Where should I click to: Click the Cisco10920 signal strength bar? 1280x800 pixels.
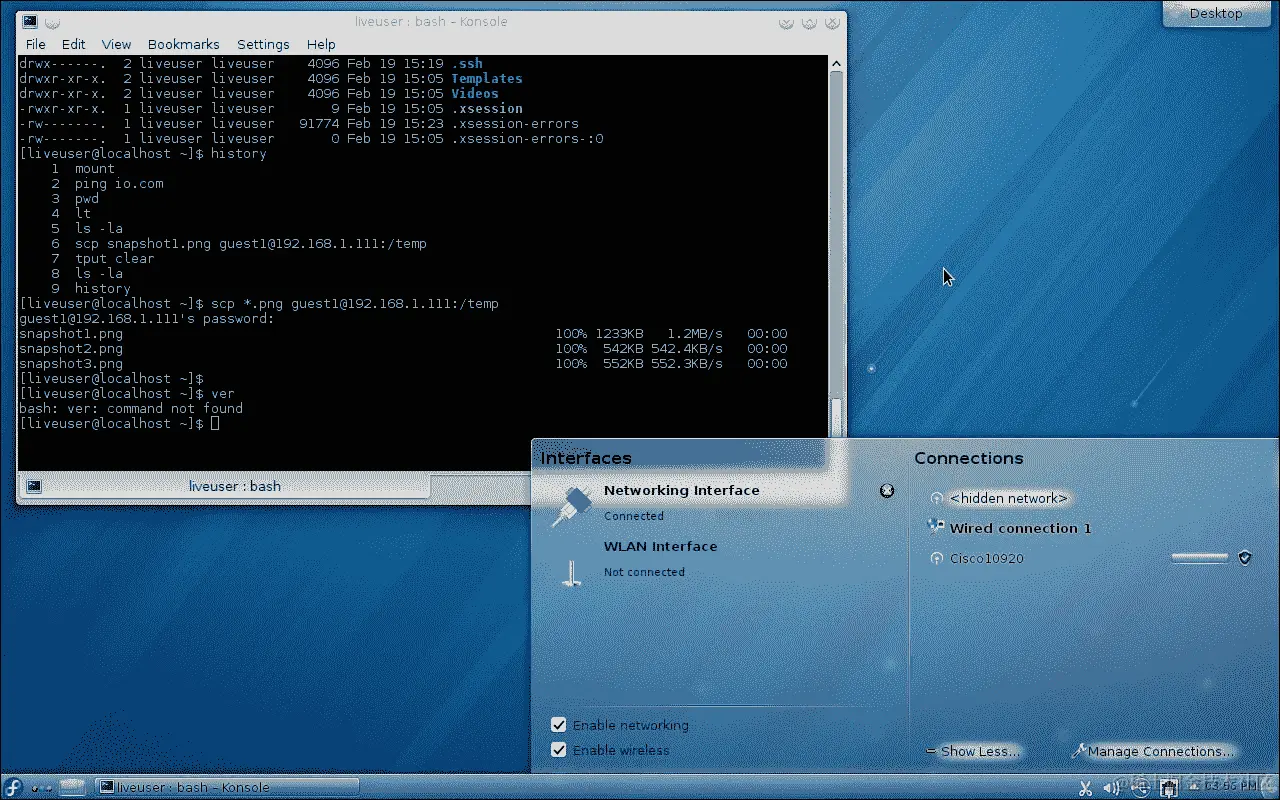(1199, 558)
